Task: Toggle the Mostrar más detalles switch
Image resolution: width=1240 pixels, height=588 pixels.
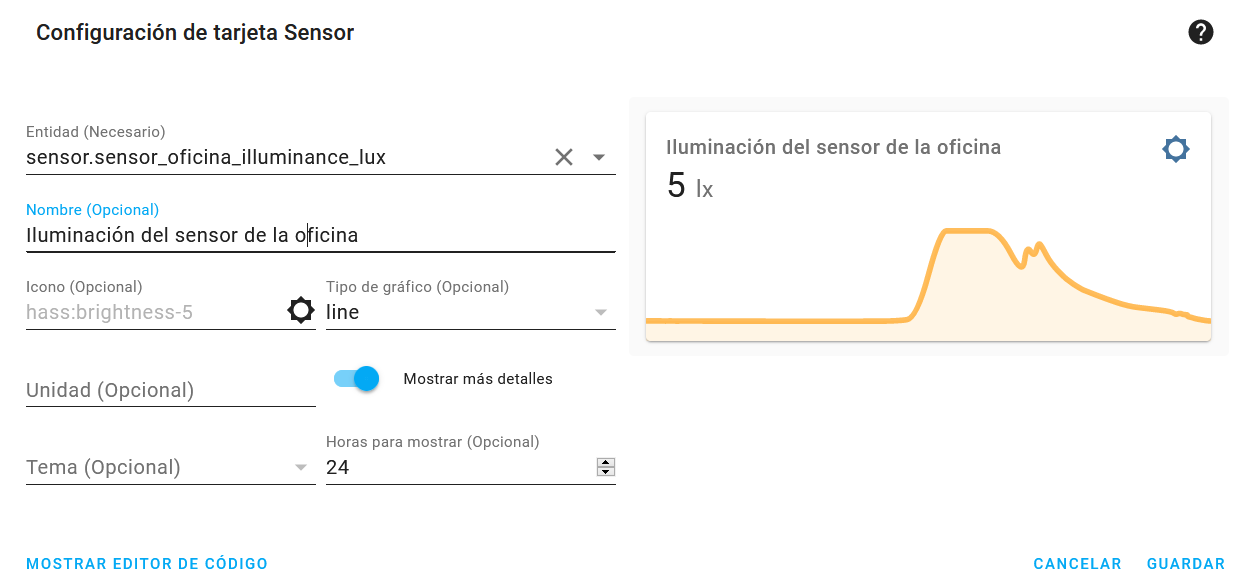Action: tap(357, 378)
